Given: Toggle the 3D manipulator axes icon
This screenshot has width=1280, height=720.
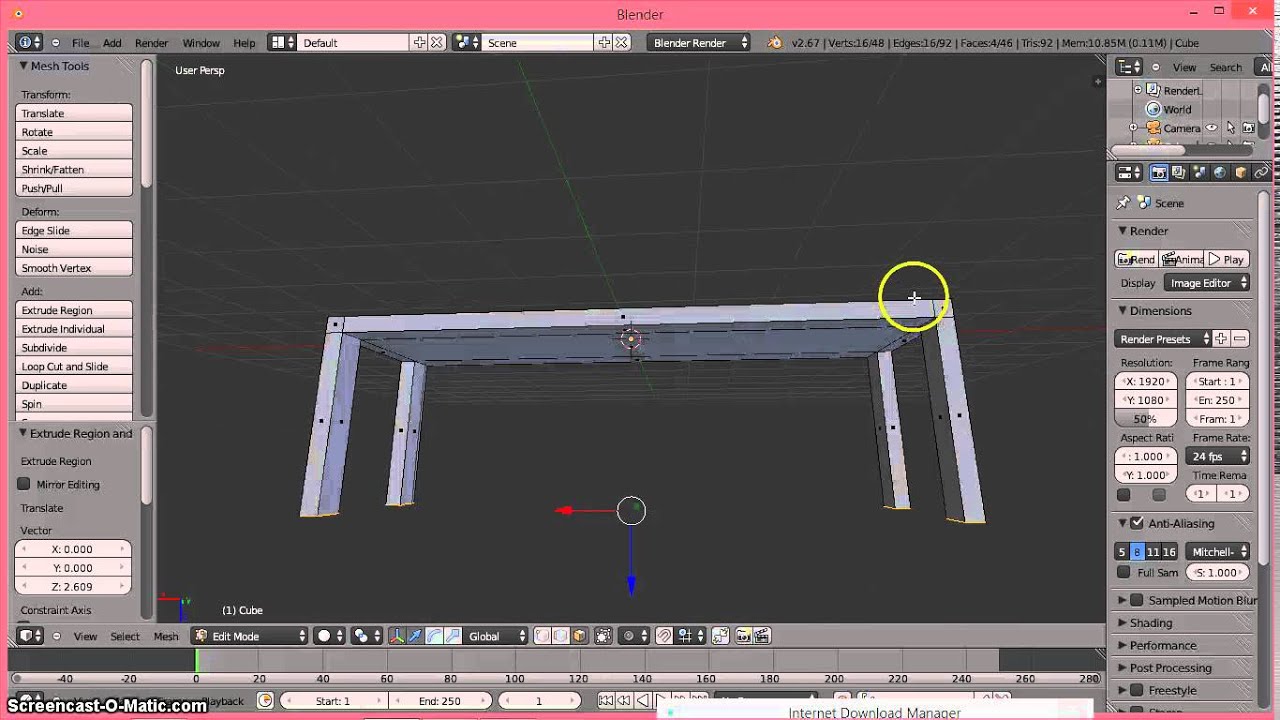Looking at the screenshot, I should tap(396, 636).
